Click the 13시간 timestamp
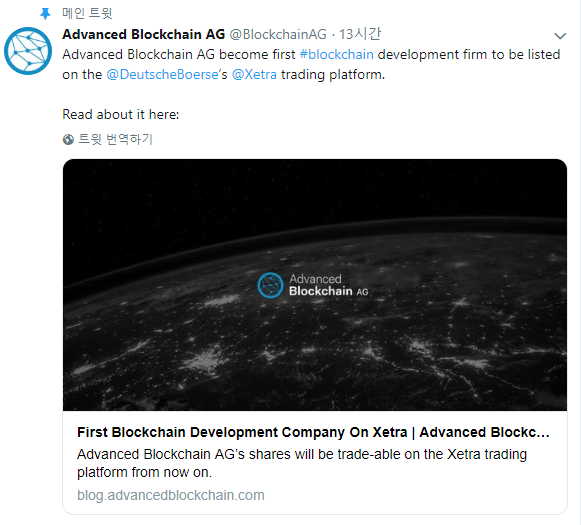The height and width of the screenshot is (525, 581). (360, 34)
